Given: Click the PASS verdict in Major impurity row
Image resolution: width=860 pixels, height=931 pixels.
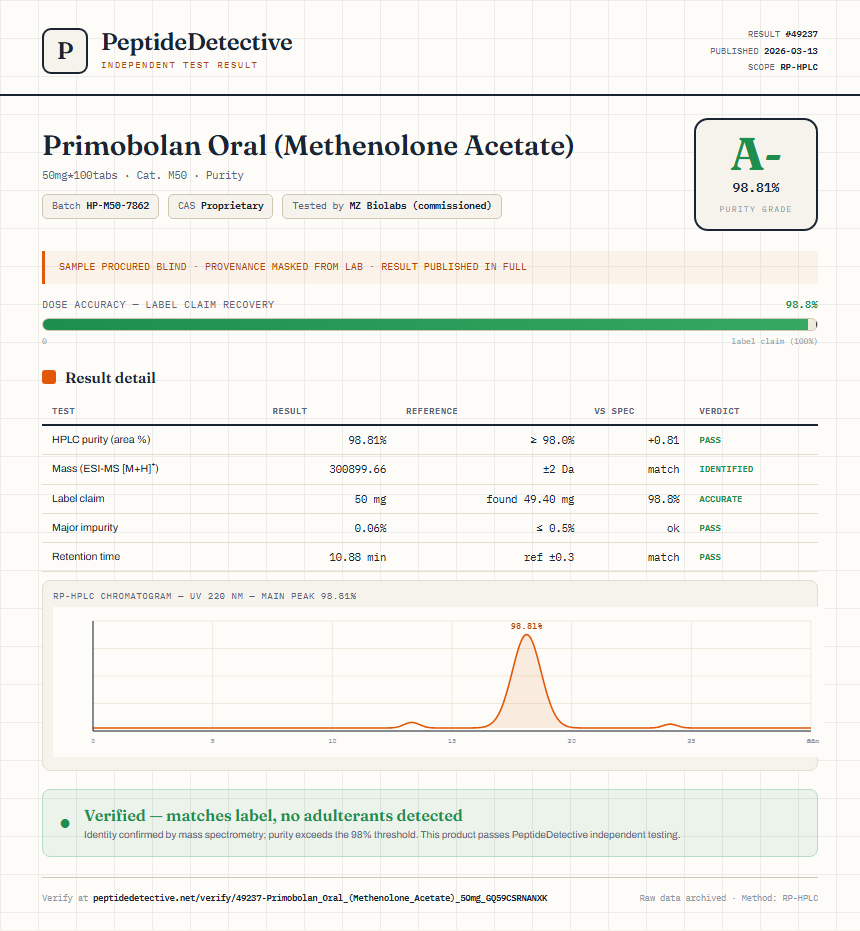Looking at the screenshot, I should click(710, 528).
